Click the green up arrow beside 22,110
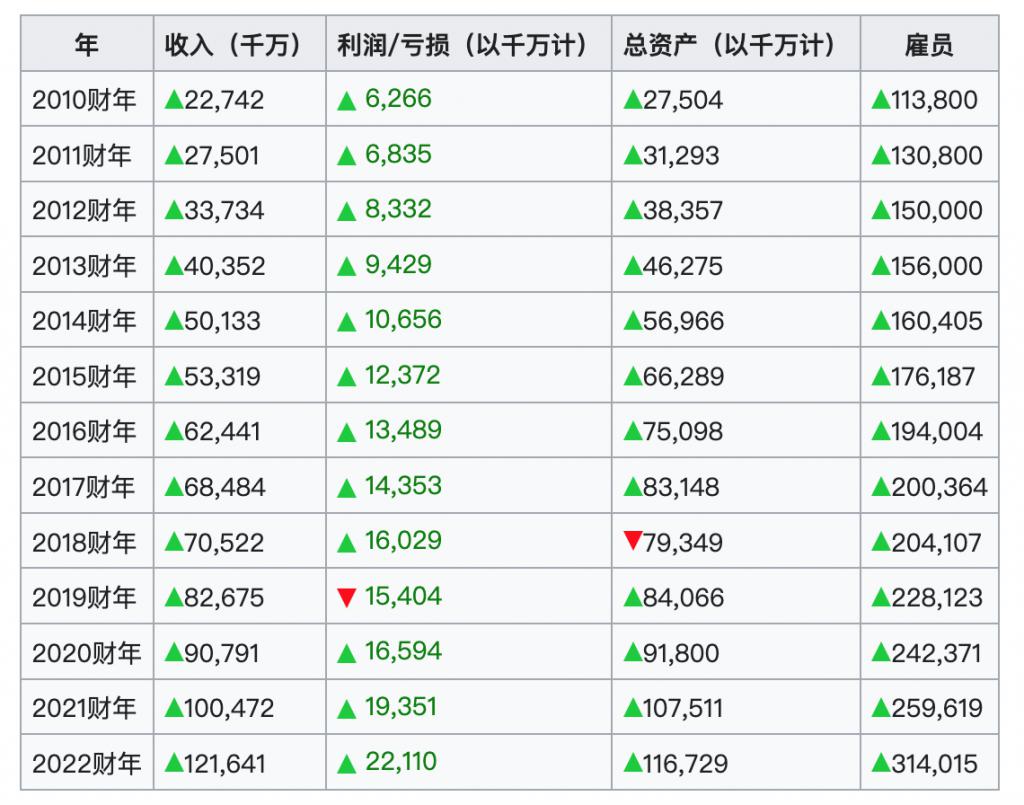The width and height of the screenshot is (1024, 805). coord(347,764)
